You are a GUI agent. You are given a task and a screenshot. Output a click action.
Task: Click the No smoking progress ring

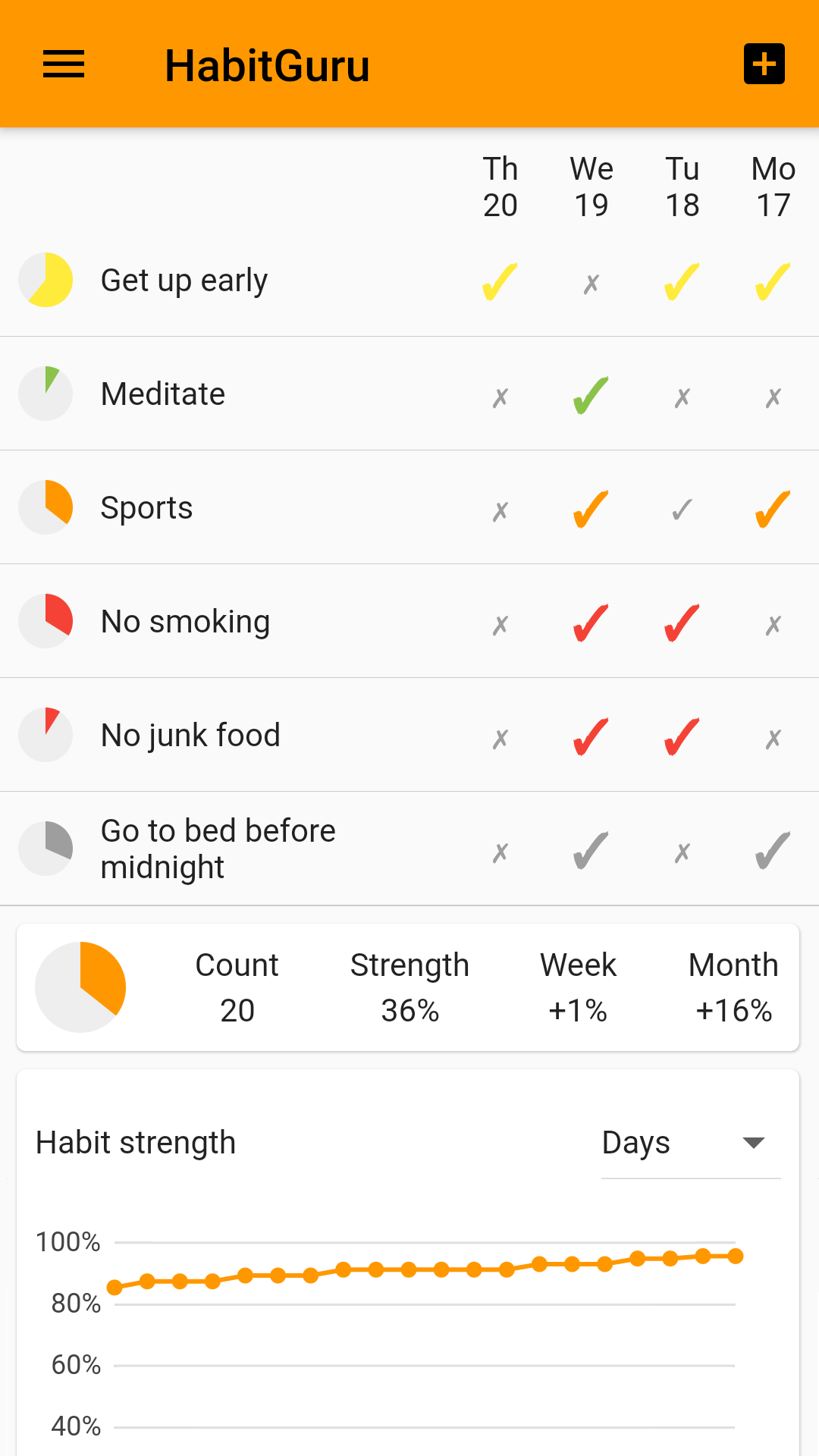click(x=45, y=621)
